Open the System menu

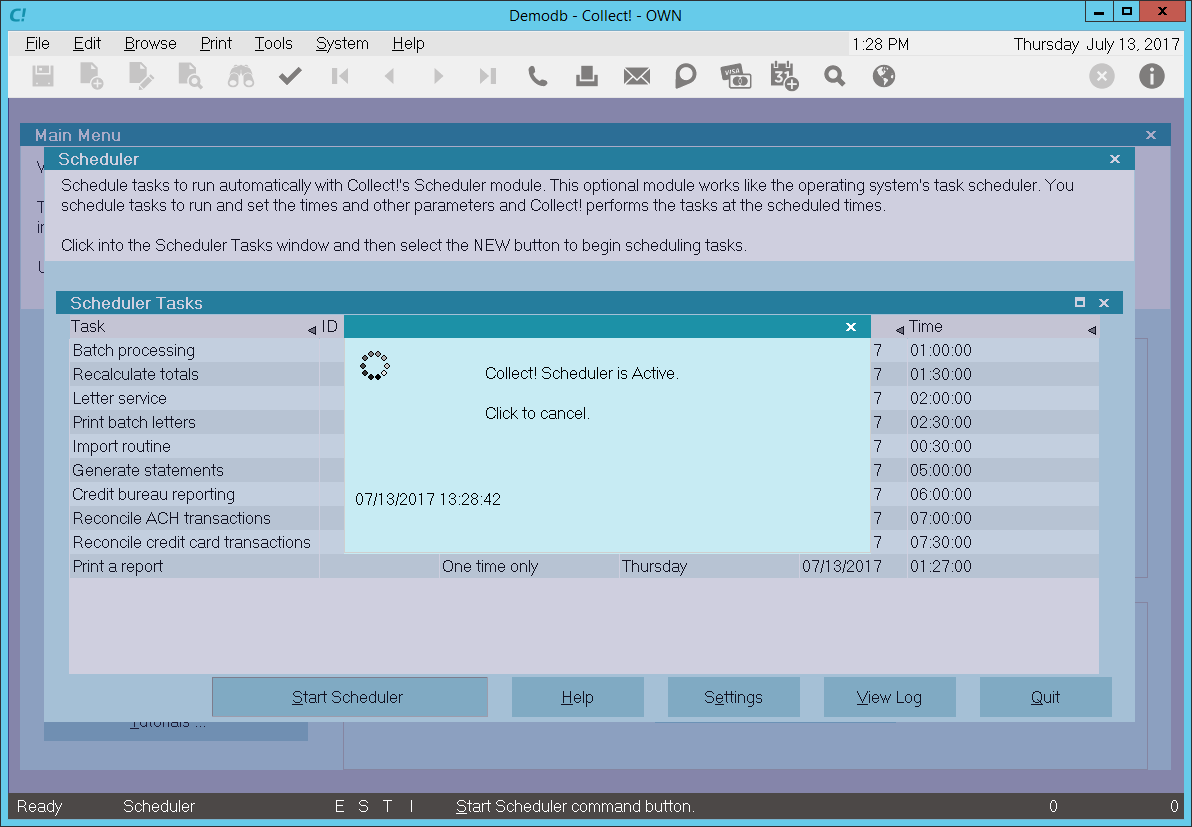click(342, 43)
